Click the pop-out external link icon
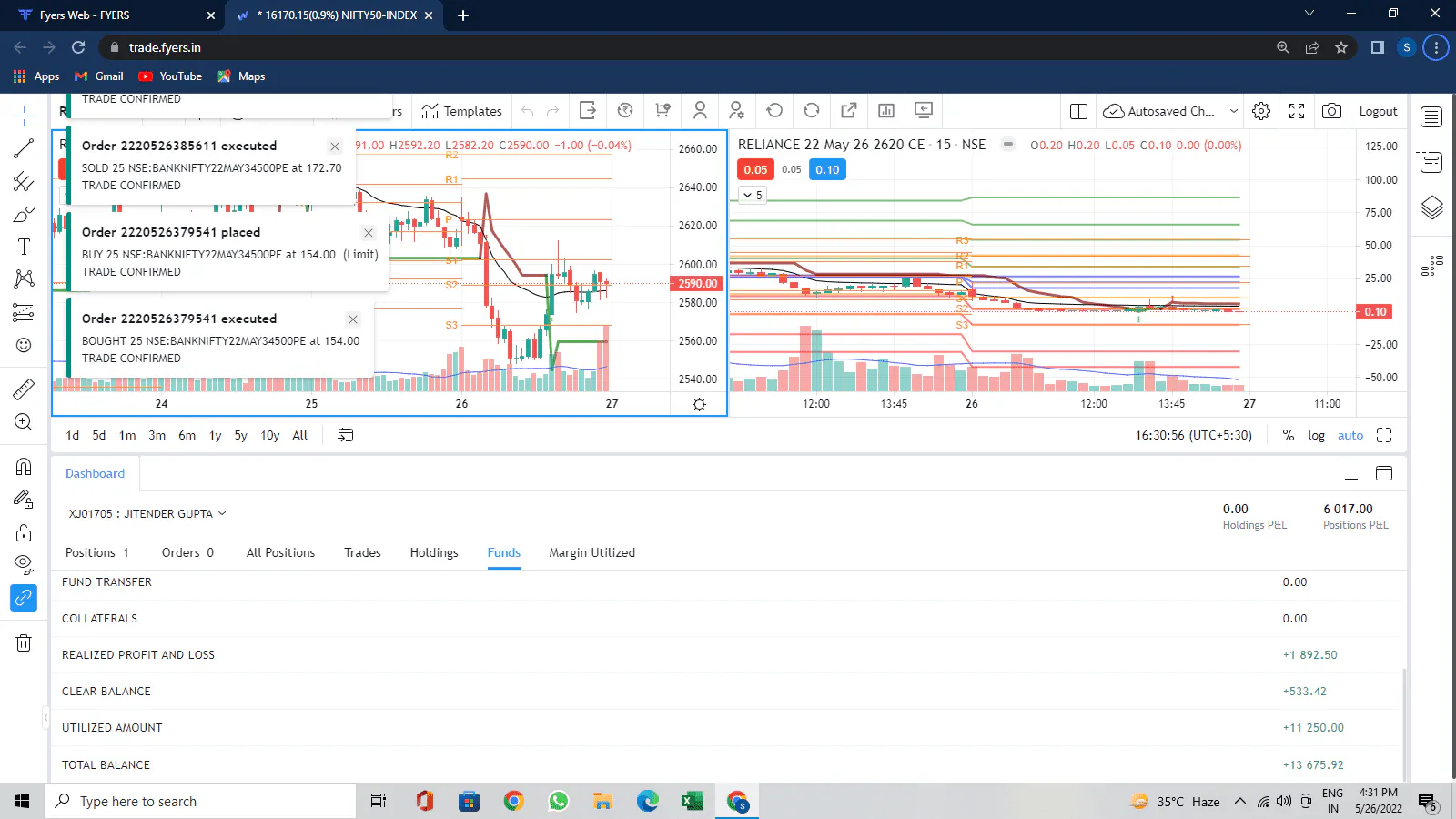This screenshot has width=1456, height=819. (x=849, y=111)
